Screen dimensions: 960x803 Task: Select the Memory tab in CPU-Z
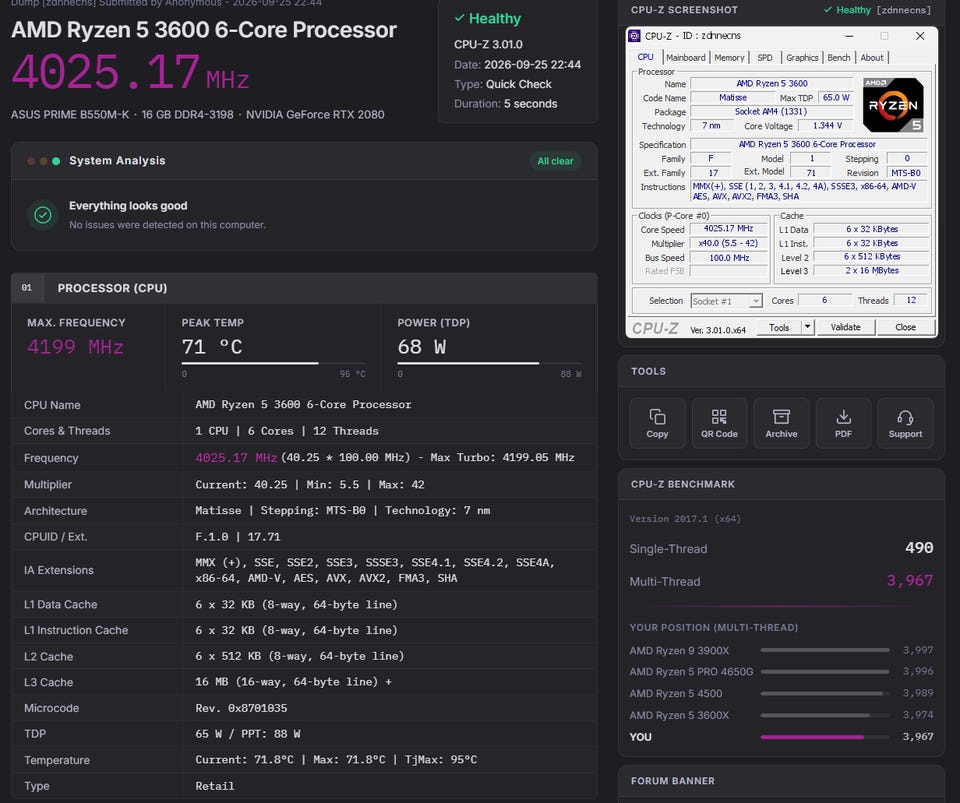tap(729, 58)
